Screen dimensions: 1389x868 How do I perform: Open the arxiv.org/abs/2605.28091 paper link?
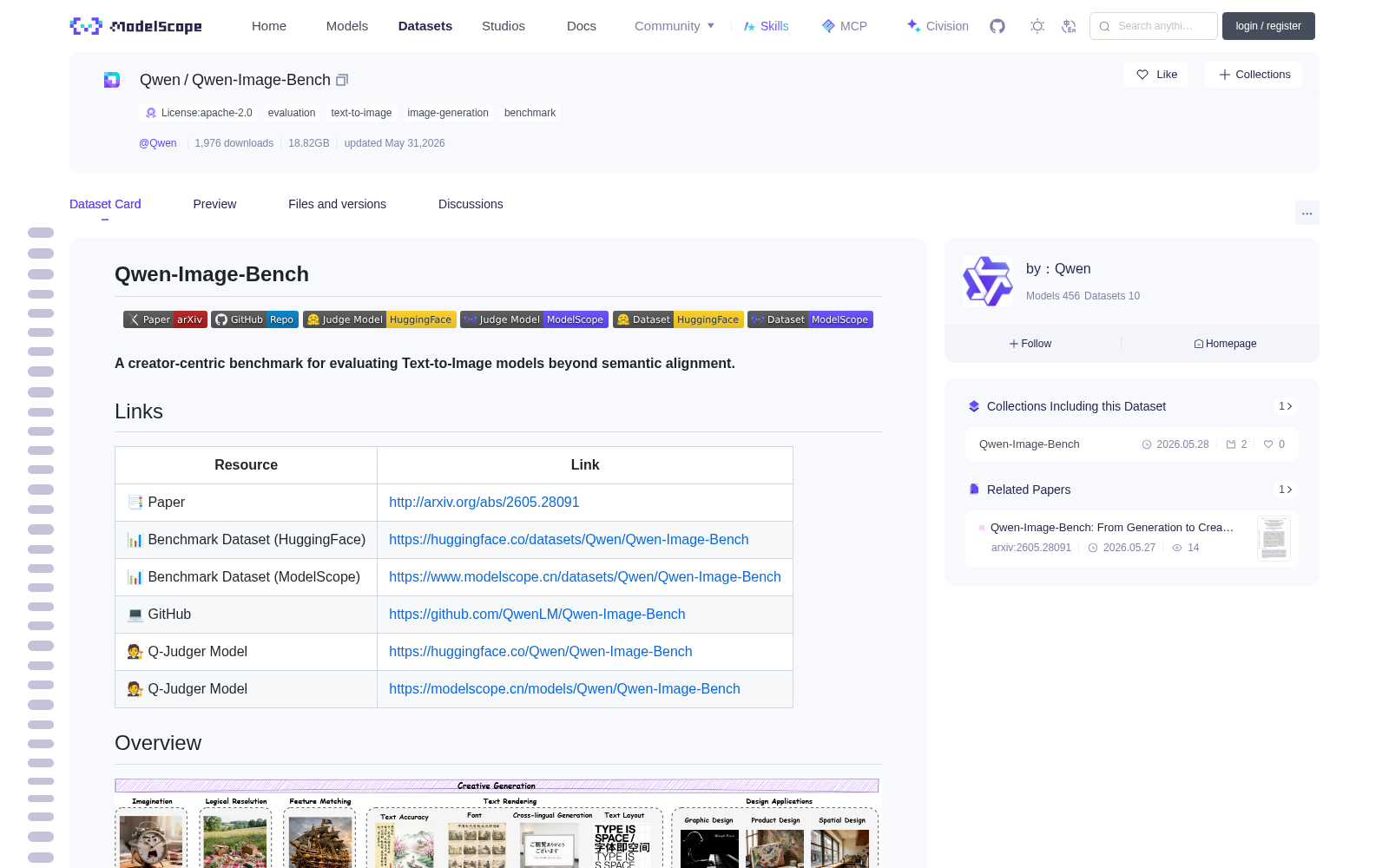point(484,503)
